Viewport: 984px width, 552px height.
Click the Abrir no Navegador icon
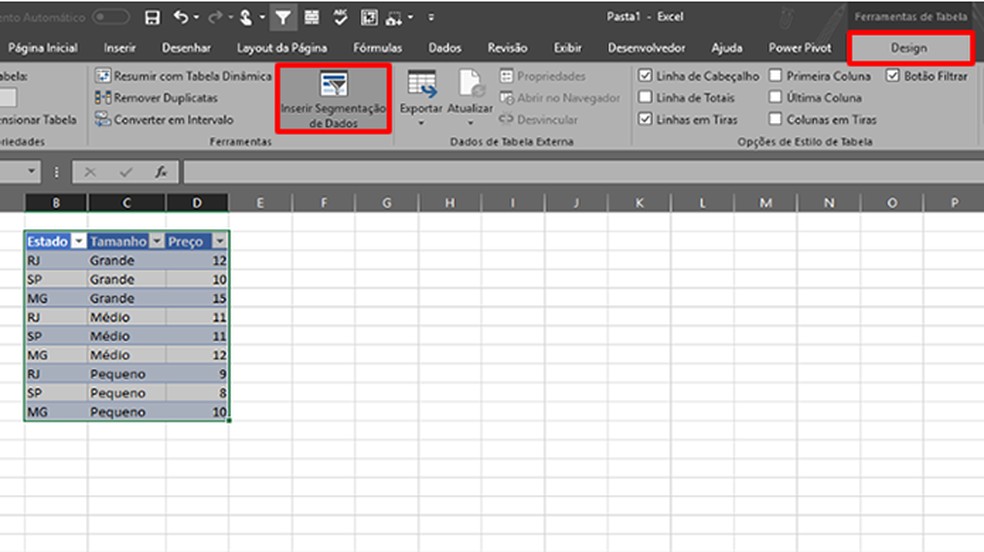pos(506,98)
